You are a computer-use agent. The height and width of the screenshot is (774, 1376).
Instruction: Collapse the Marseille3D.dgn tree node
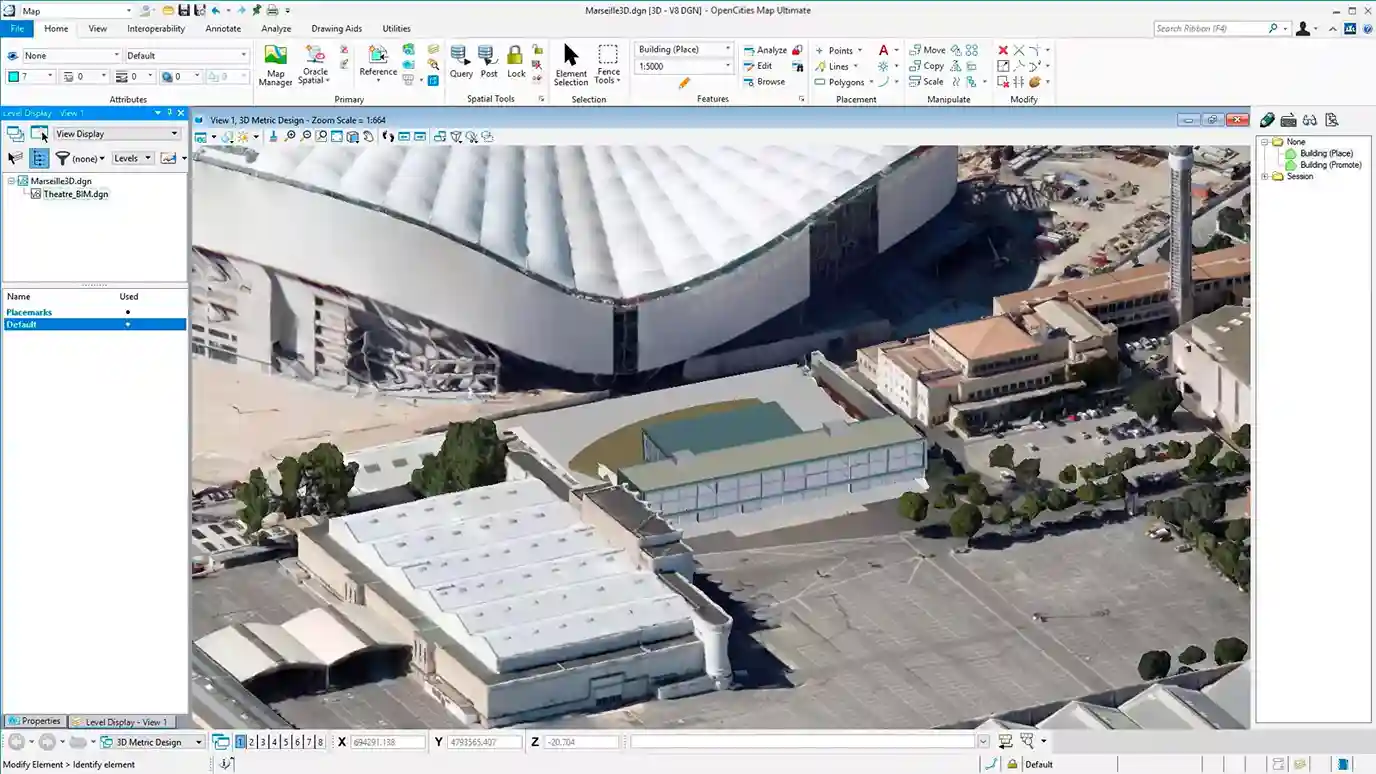pos(11,181)
